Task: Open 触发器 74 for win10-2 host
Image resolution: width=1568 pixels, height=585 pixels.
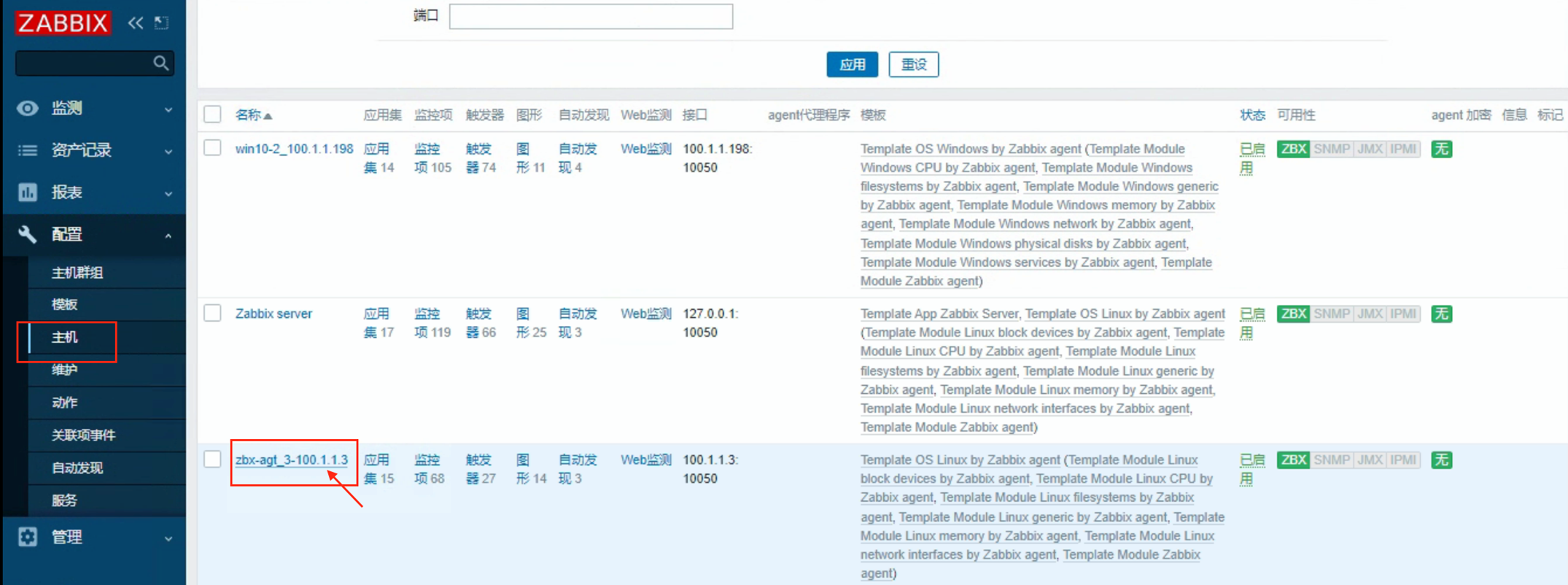Action: coord(481,158)
